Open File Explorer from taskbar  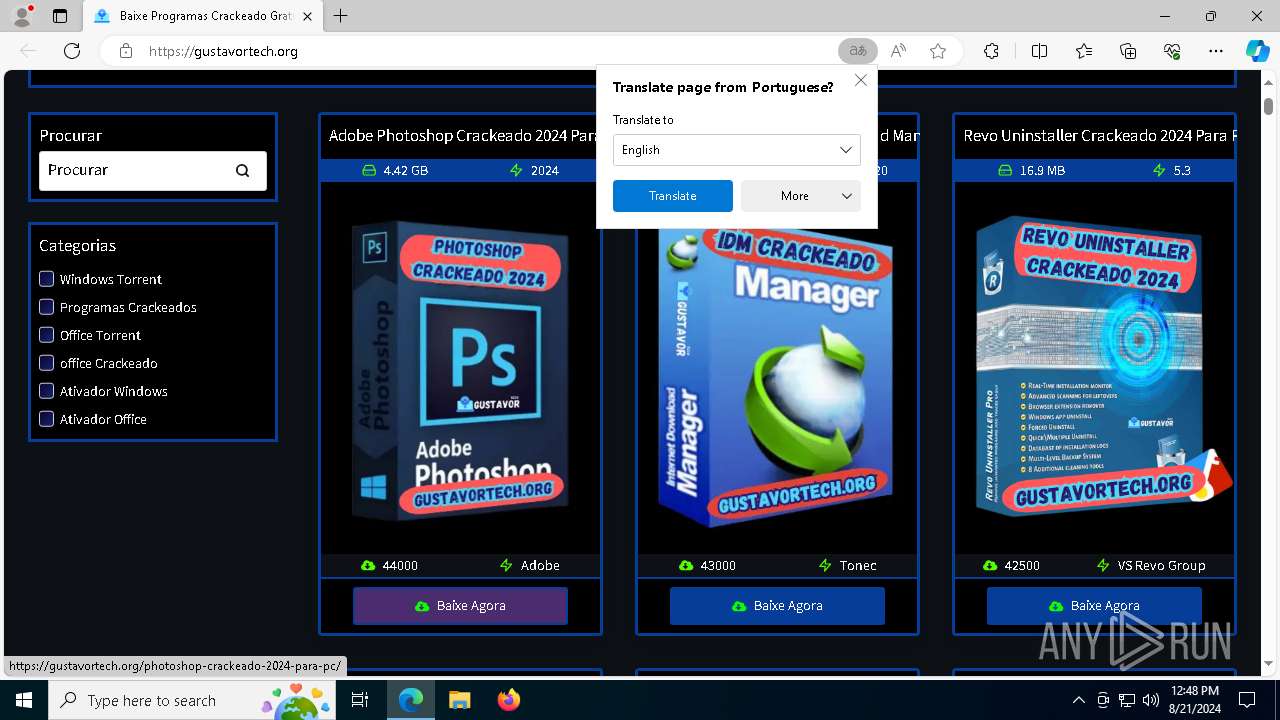[459, 700]
